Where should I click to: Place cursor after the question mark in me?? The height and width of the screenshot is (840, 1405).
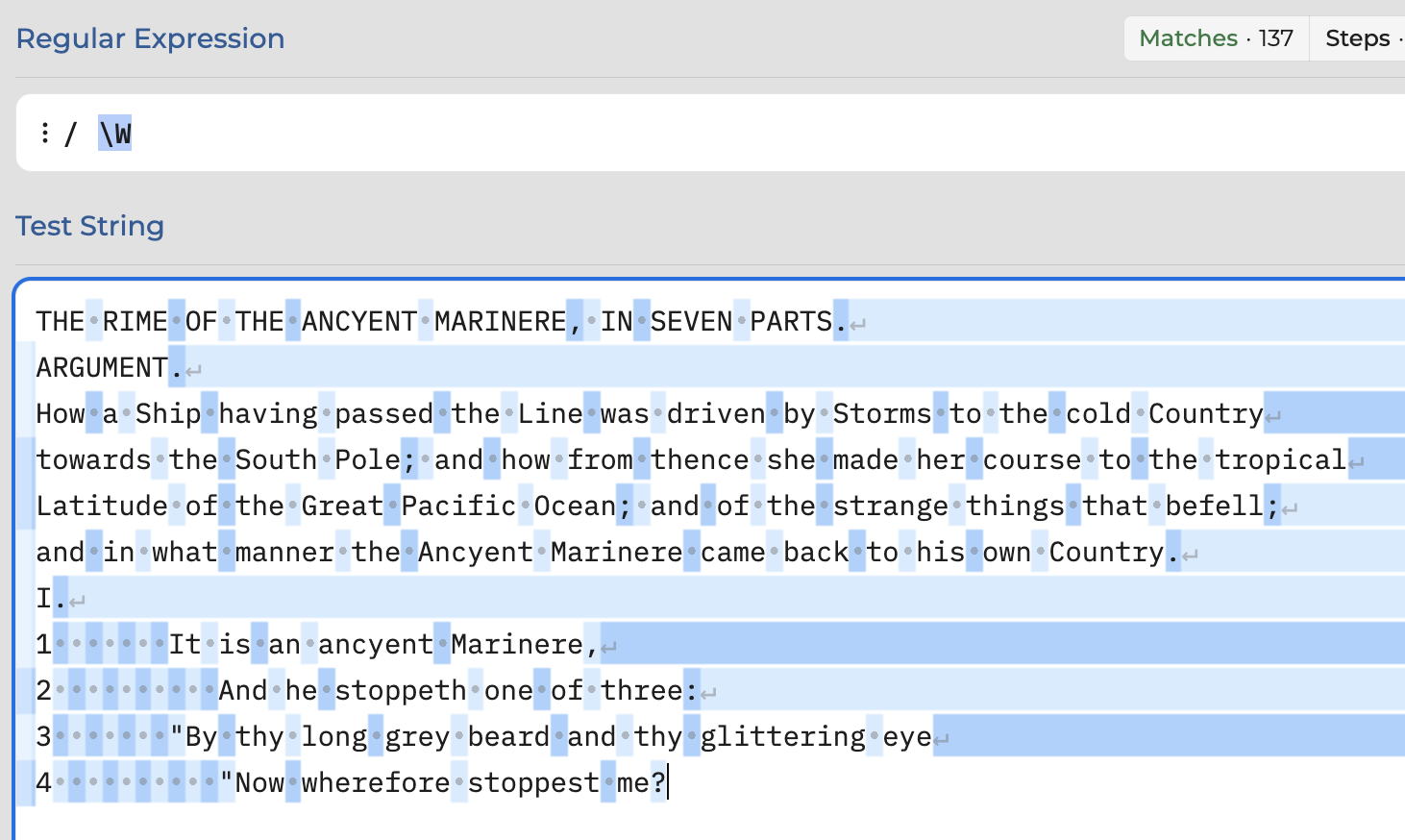click(x=667, y=782)
